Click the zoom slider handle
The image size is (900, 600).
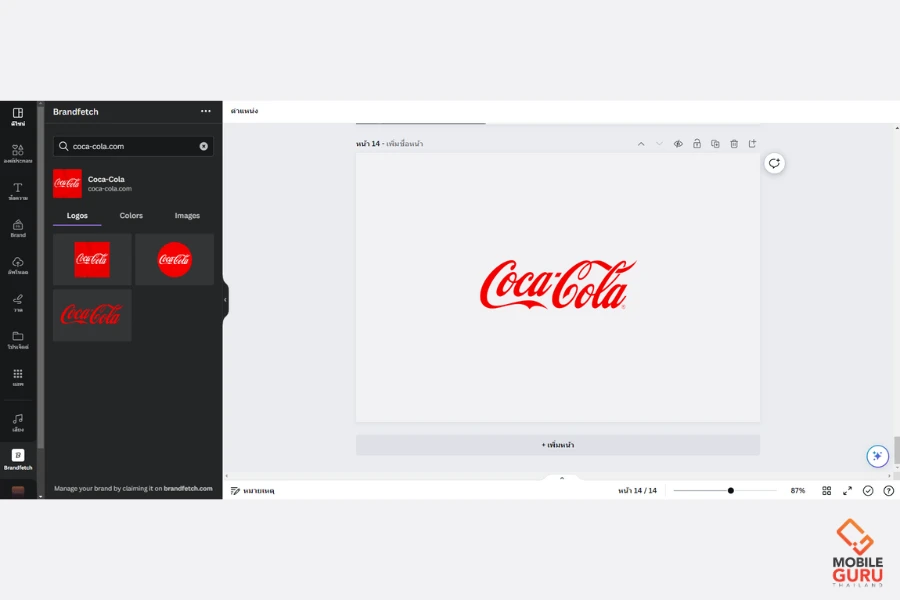pyautogui.click(x=731, y=491)
